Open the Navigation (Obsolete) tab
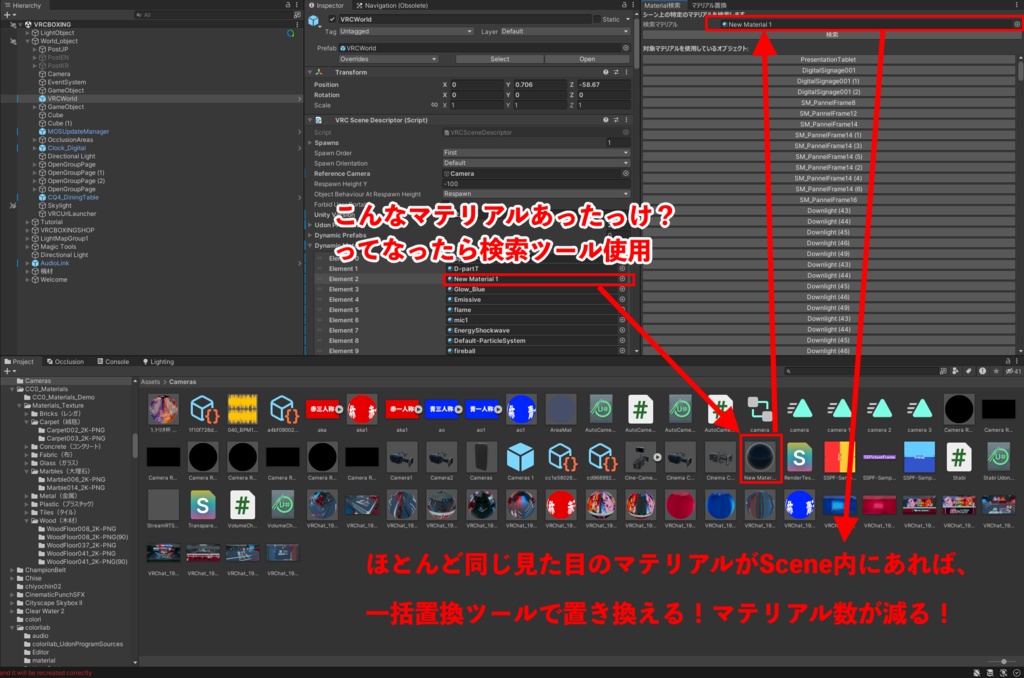The width and height of the screenshot is (1024, 678). tap(396, 5)
